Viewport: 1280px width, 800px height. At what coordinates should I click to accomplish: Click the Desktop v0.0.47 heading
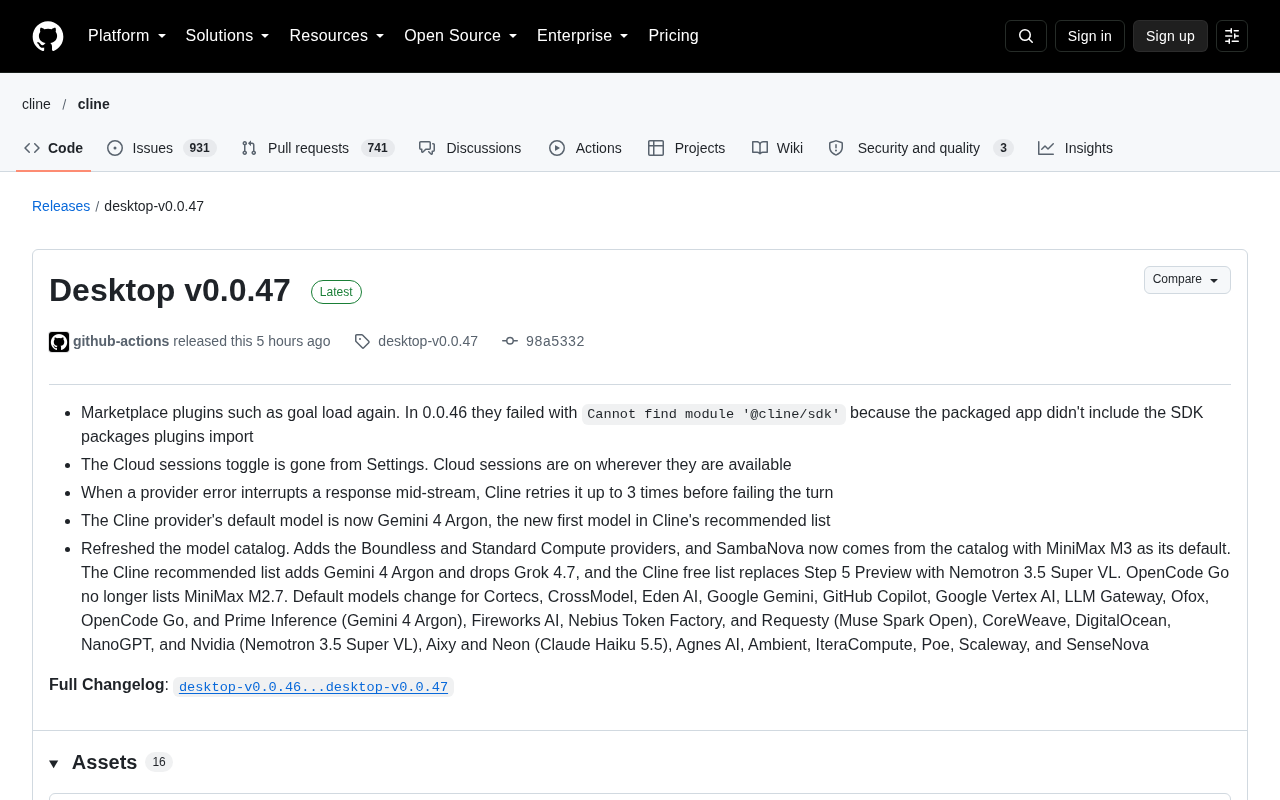pyautogui.click(x=170, y=290)
